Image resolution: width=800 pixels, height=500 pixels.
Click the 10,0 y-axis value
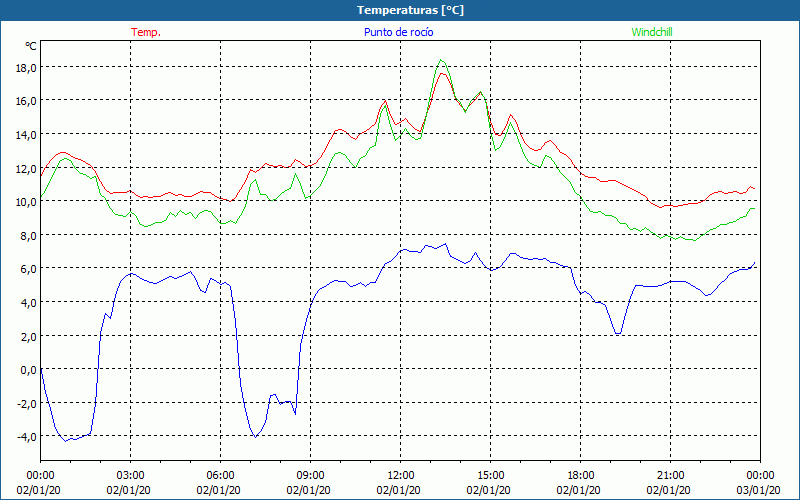[x=26, y=202]
